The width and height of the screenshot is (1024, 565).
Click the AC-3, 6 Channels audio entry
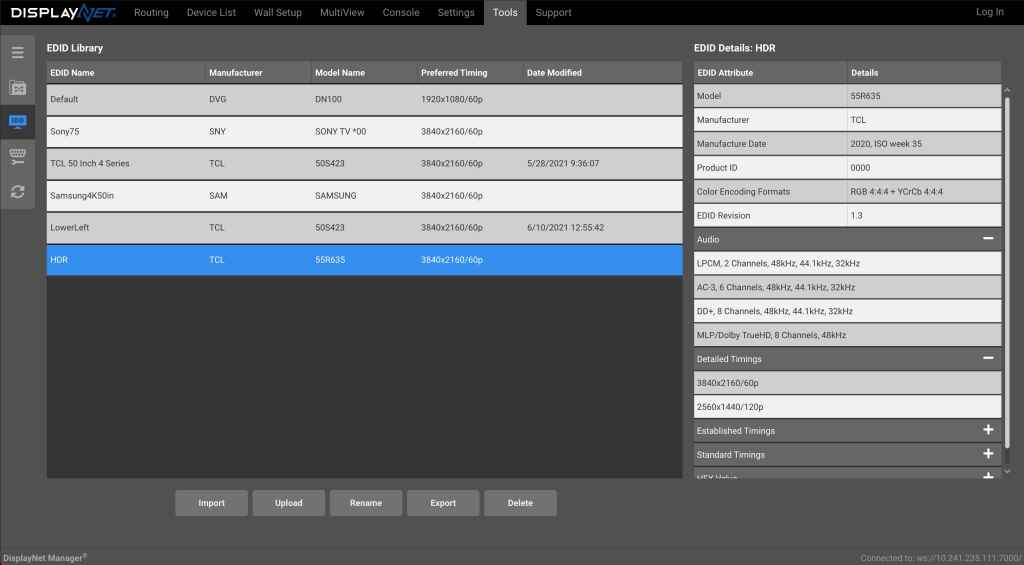click(847, 287)
